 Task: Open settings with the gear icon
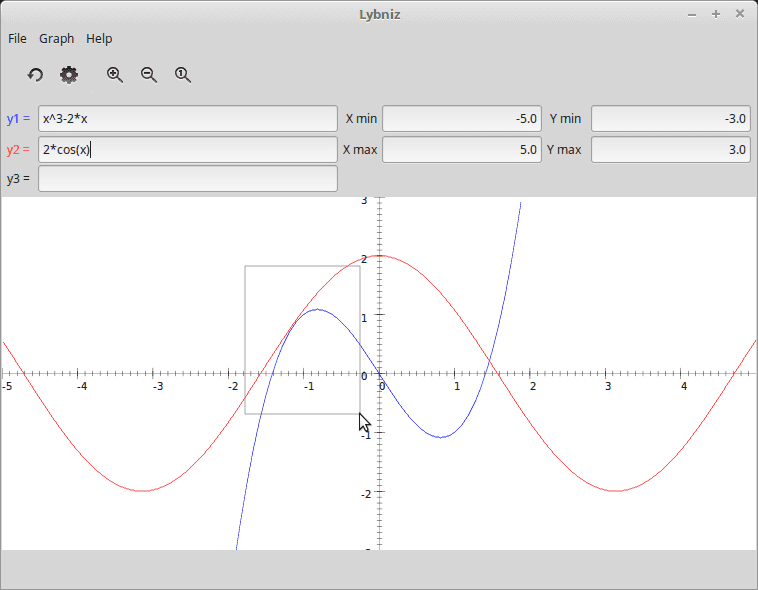69,75
